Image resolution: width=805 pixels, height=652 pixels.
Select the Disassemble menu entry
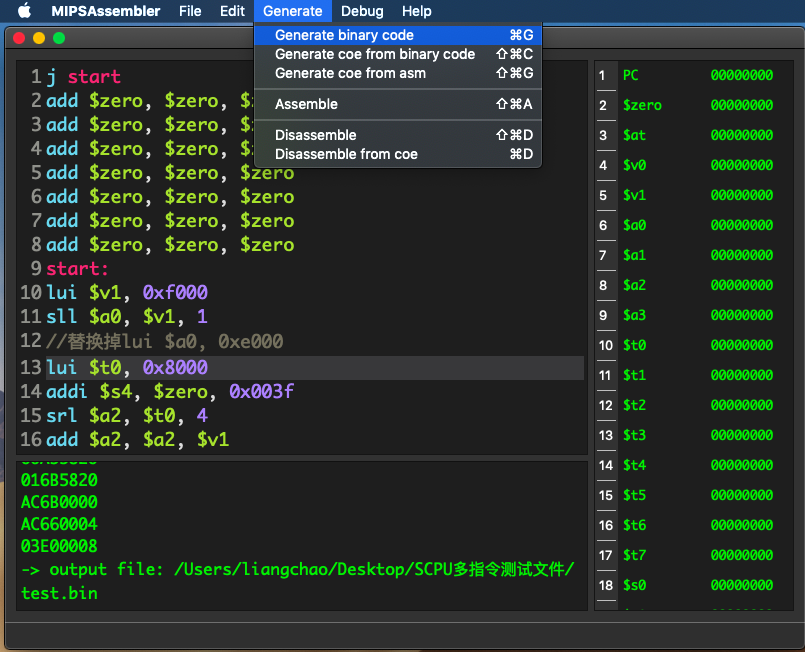[398, 135]
